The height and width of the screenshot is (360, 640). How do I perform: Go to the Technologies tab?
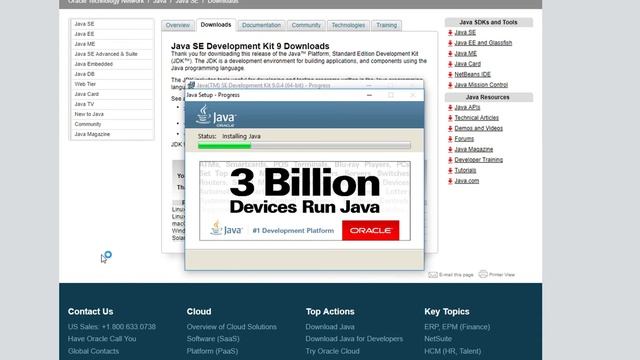[348, 25]
